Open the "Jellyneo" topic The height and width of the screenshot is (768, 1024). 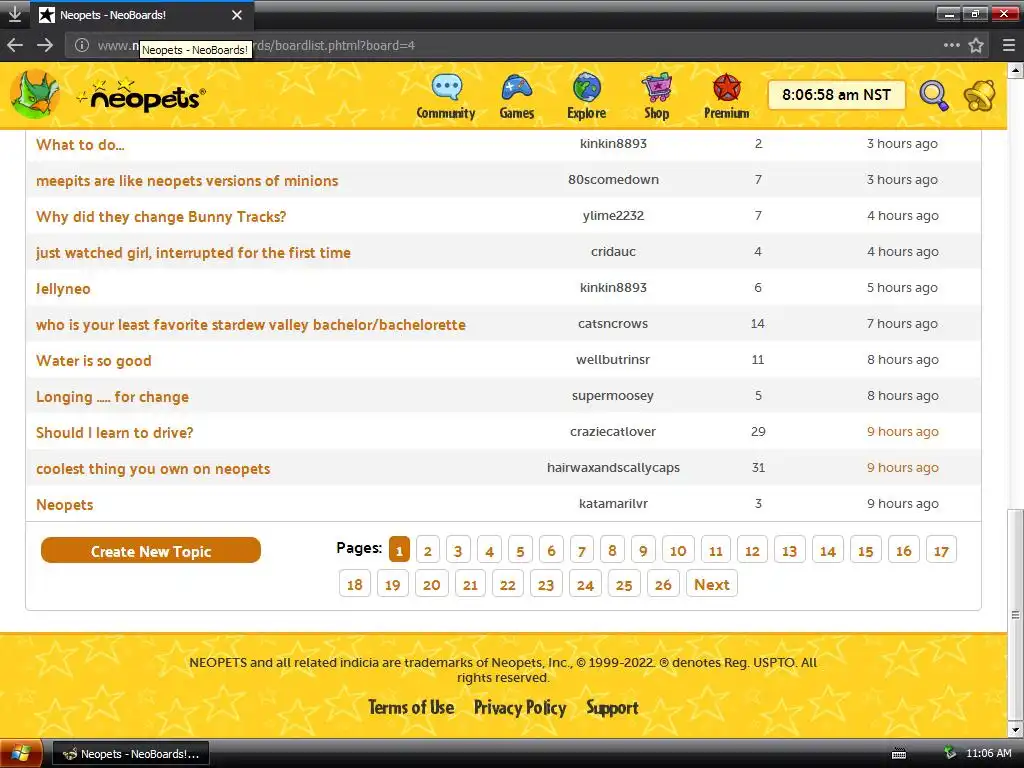tap(63, 289)
